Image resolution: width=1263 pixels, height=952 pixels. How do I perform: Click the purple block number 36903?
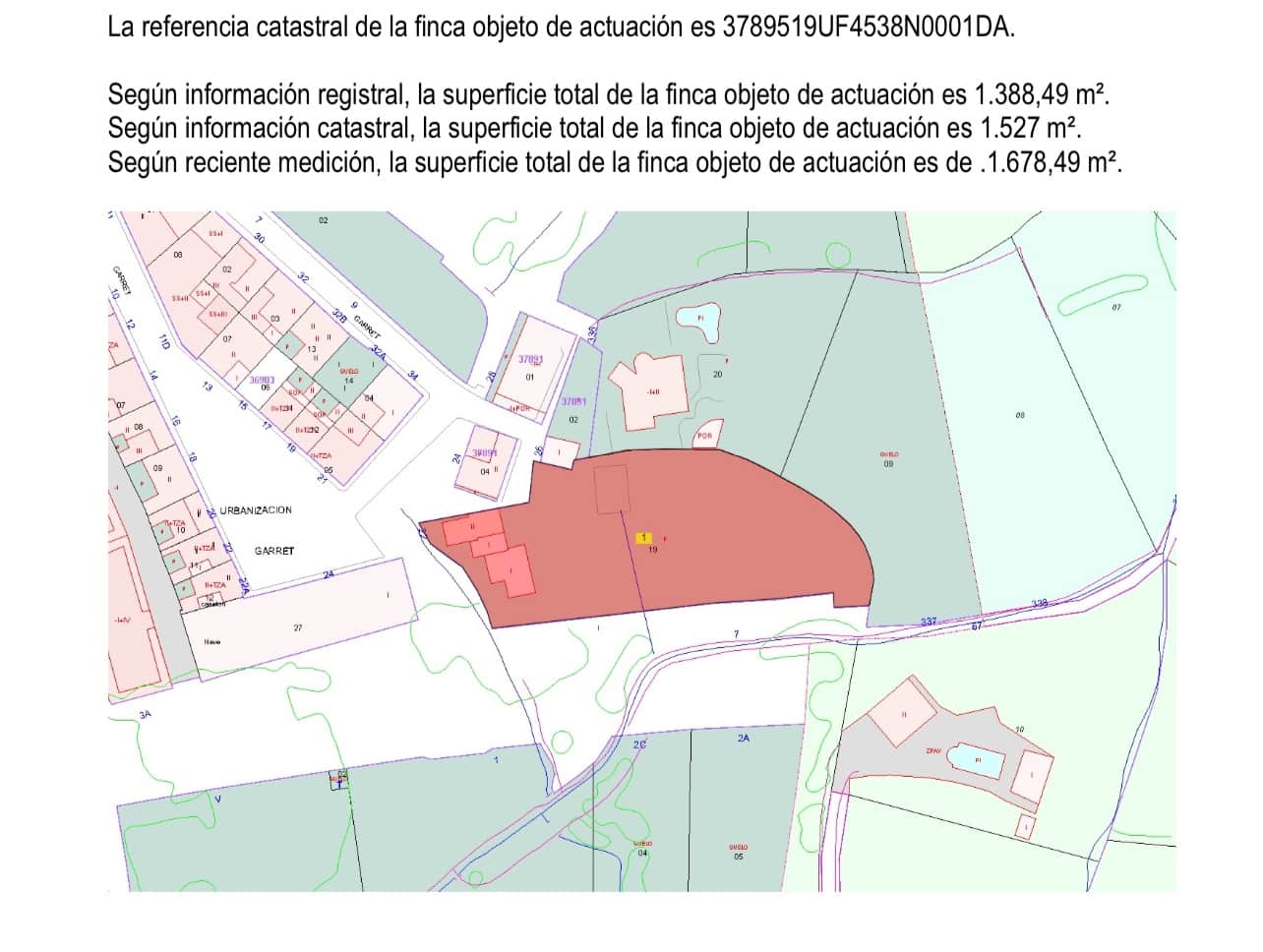pos(262,379)
